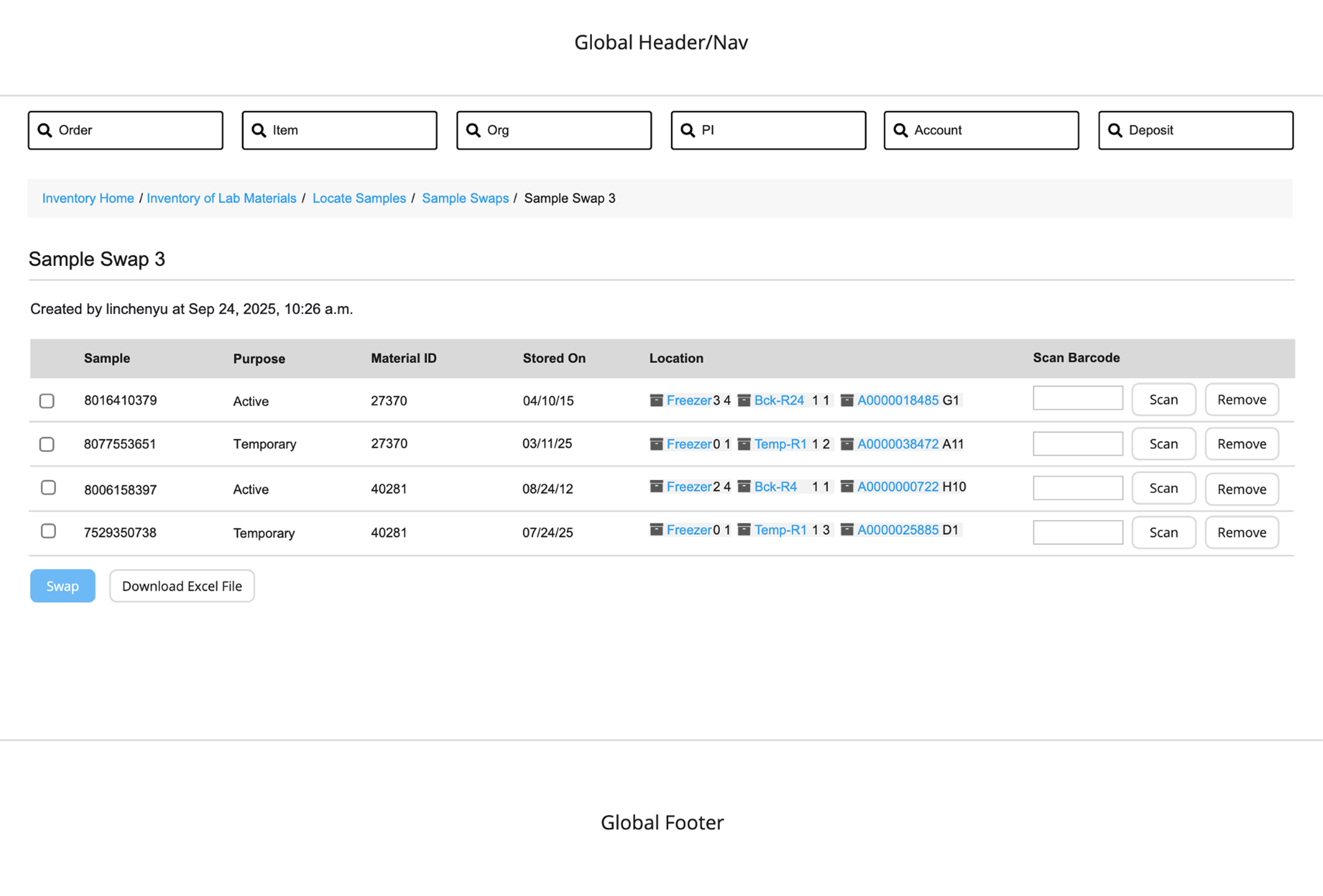Image resolution: width=1323 pixels, height=896 pixels.
Task: Click the box icon before A0000025885
Action: tap(846, 530)
